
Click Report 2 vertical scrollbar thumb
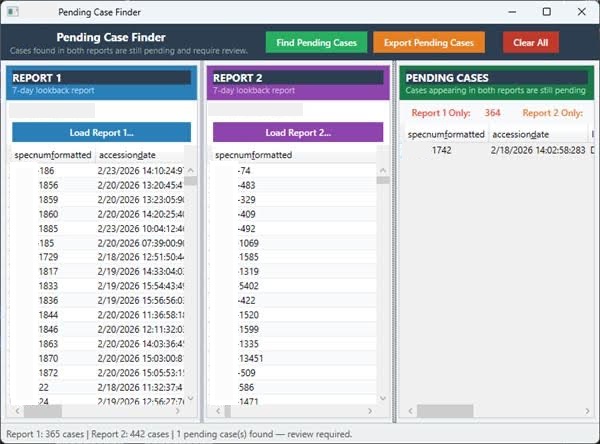383,180
